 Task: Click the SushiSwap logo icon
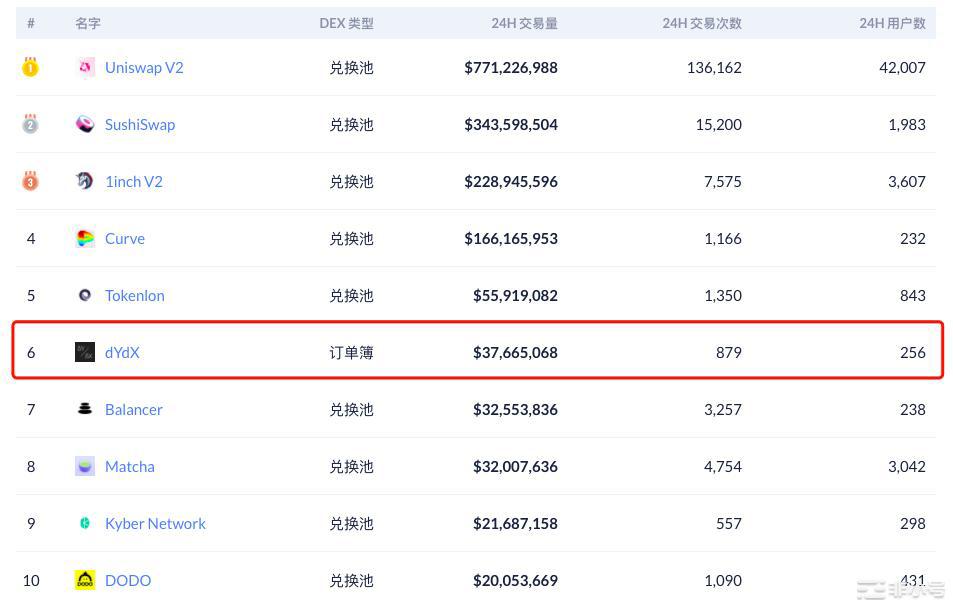coord(85,124)
